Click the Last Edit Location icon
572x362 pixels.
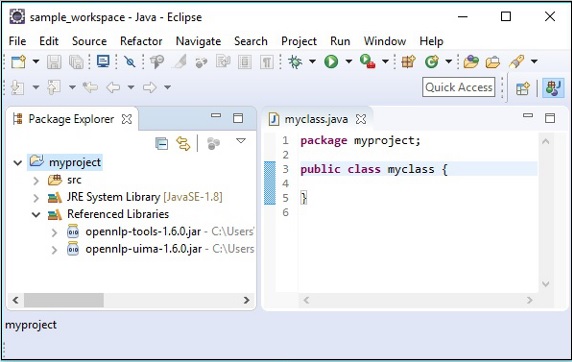(x=90, y=88)
